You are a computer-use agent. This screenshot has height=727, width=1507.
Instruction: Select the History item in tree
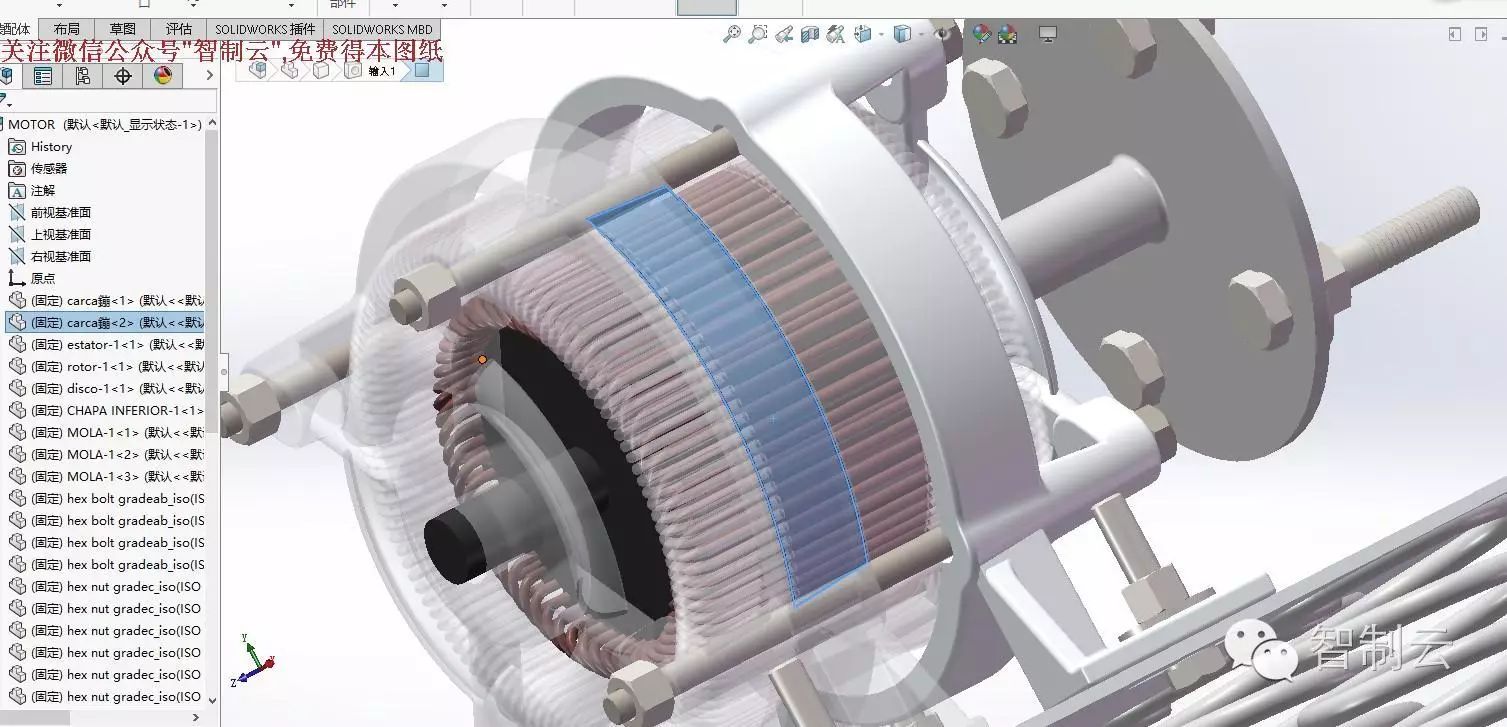click(x=51, y=147)
